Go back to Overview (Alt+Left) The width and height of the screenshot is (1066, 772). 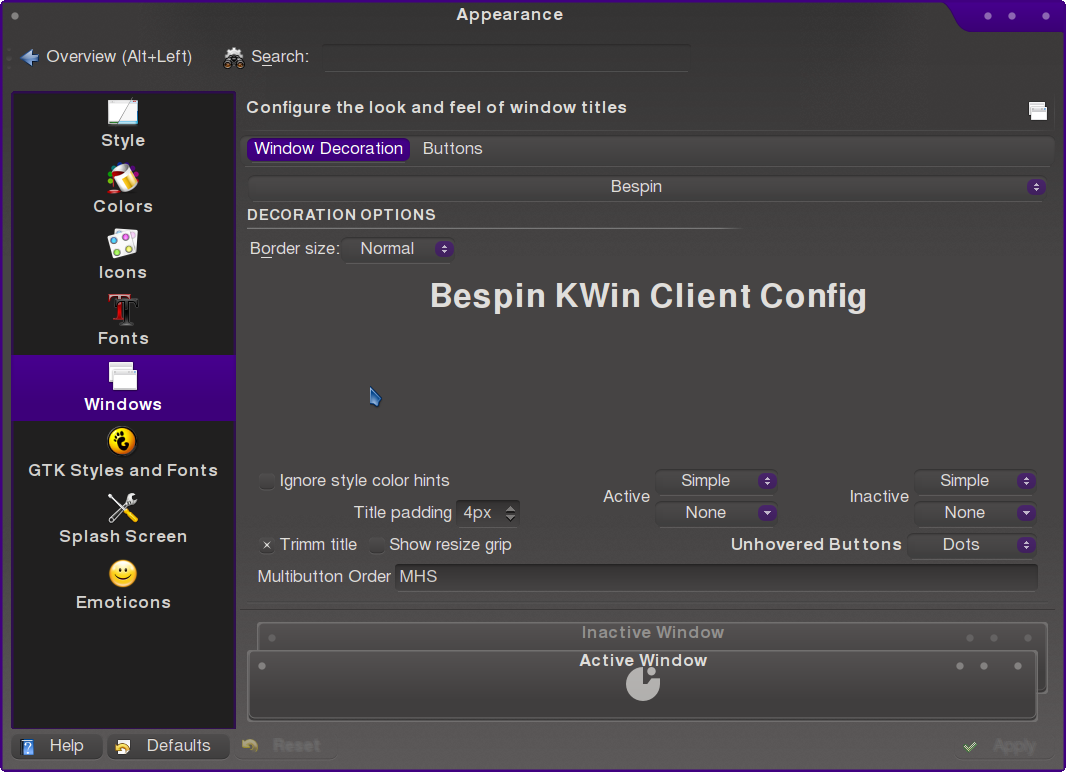[x=107, y=57]
